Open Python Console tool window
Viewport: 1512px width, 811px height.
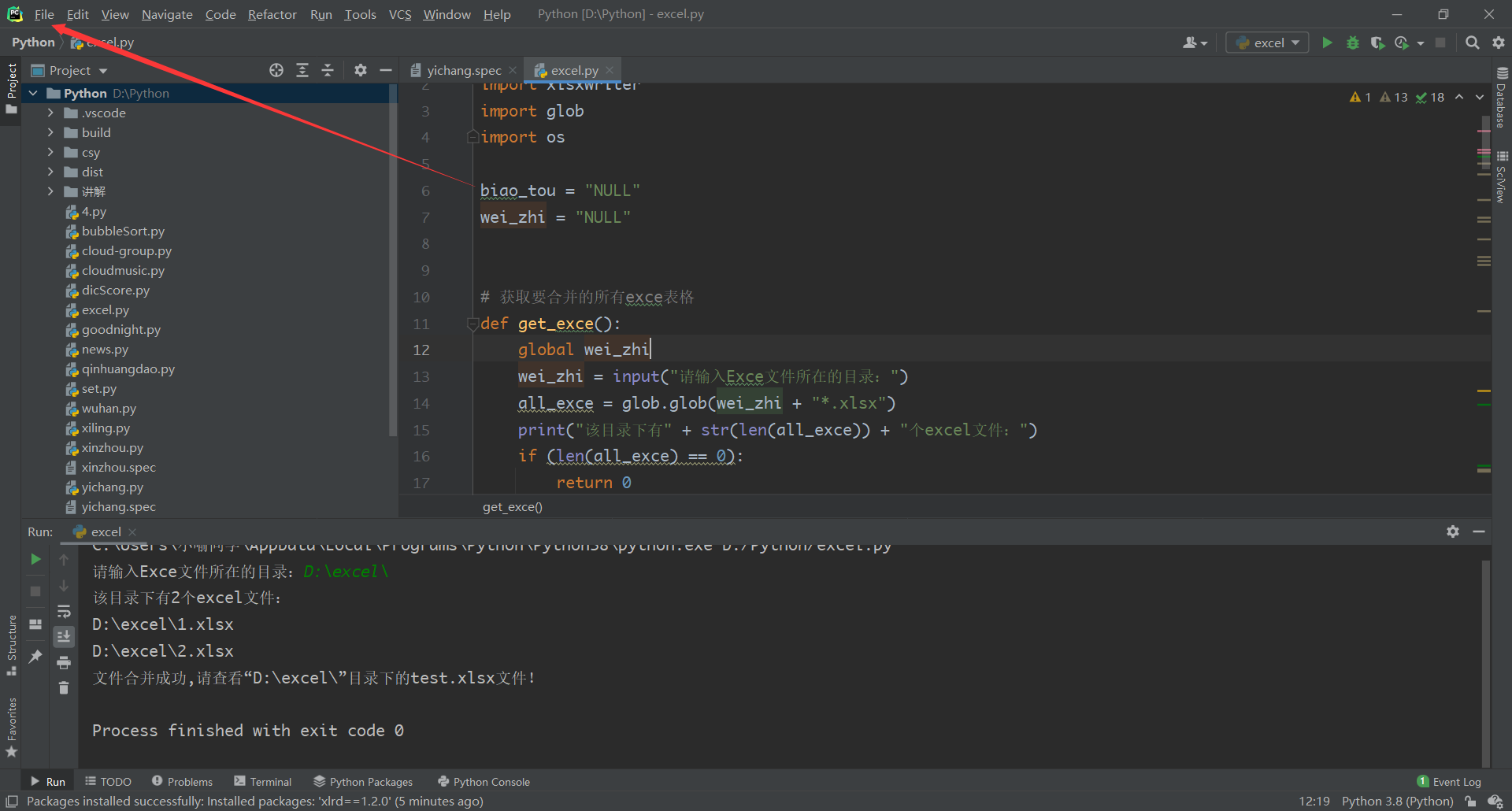point(484,781)
